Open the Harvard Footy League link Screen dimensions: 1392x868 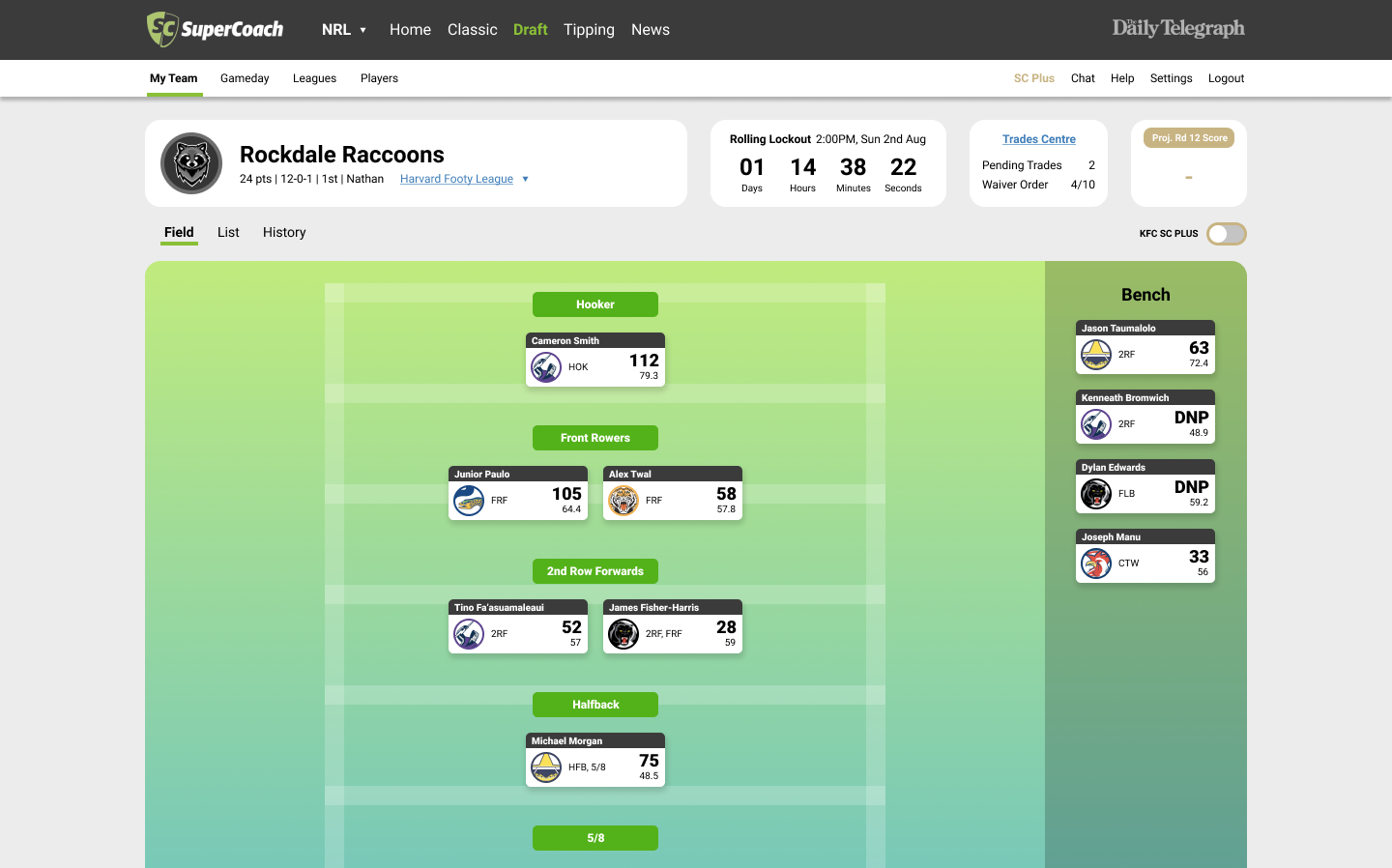456,179
